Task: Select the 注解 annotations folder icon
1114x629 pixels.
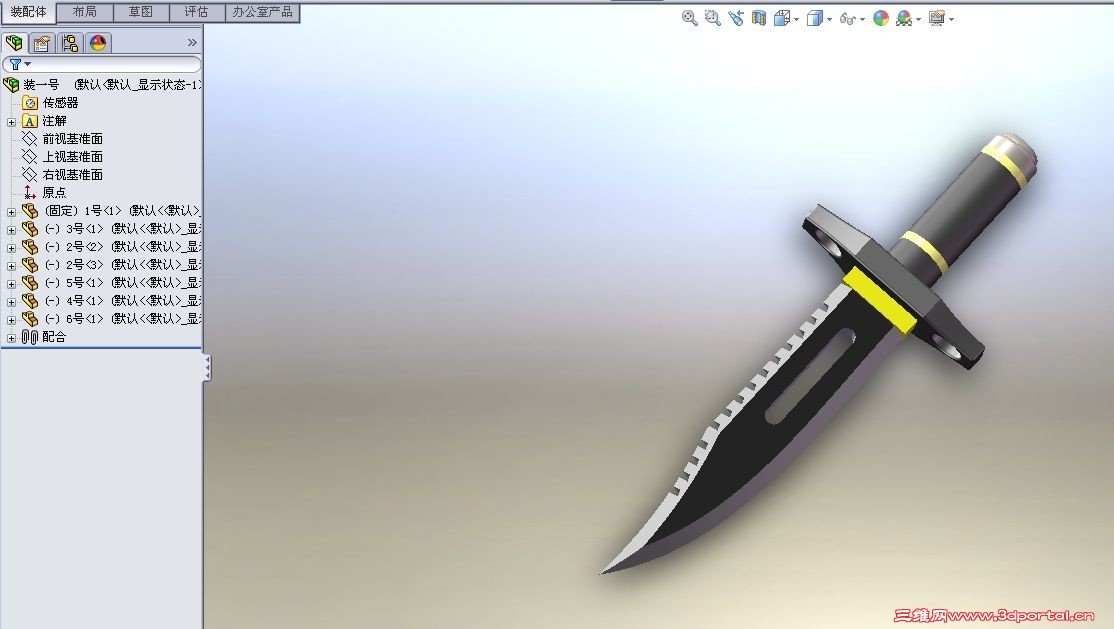Action: coord(29,121)
